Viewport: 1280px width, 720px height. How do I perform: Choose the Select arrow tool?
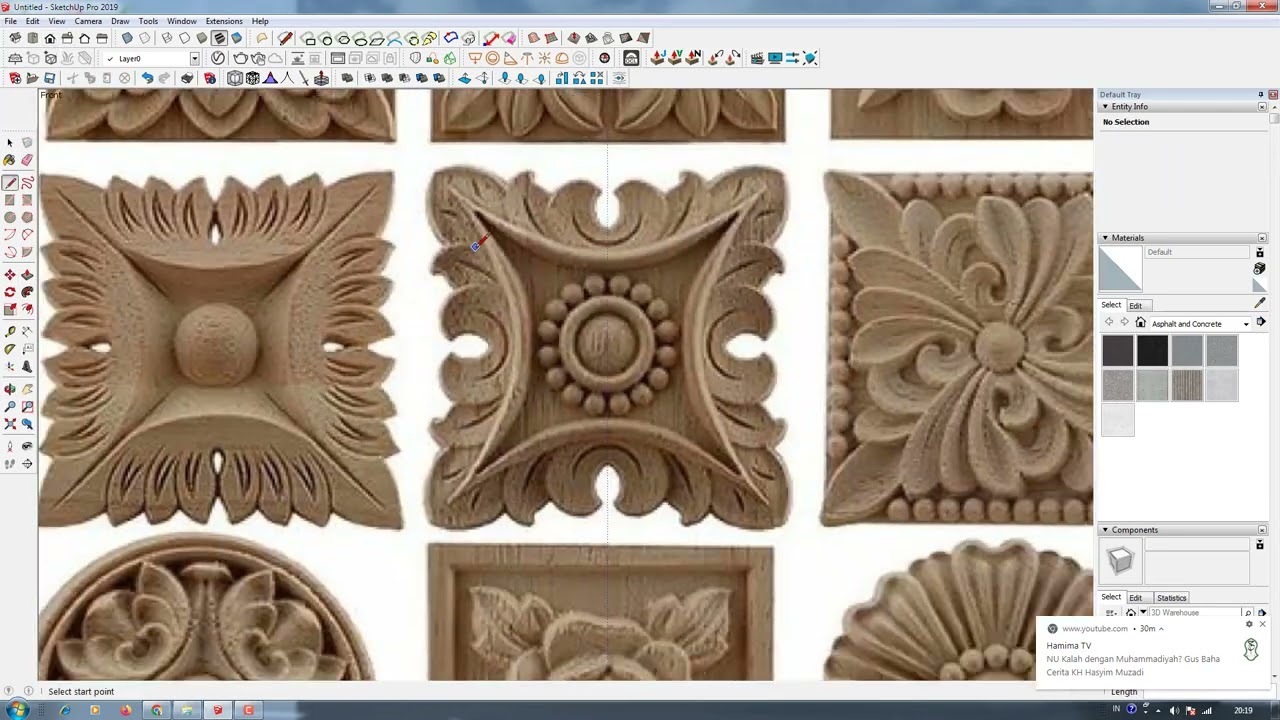tap(10, 143)
